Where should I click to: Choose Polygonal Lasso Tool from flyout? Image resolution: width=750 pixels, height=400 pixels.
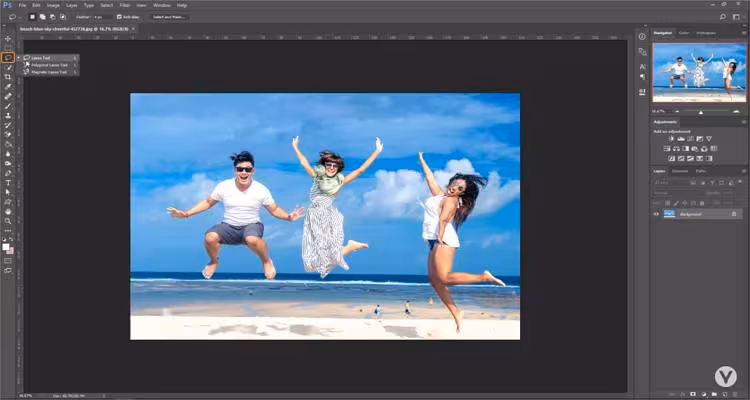coord(50,65)
